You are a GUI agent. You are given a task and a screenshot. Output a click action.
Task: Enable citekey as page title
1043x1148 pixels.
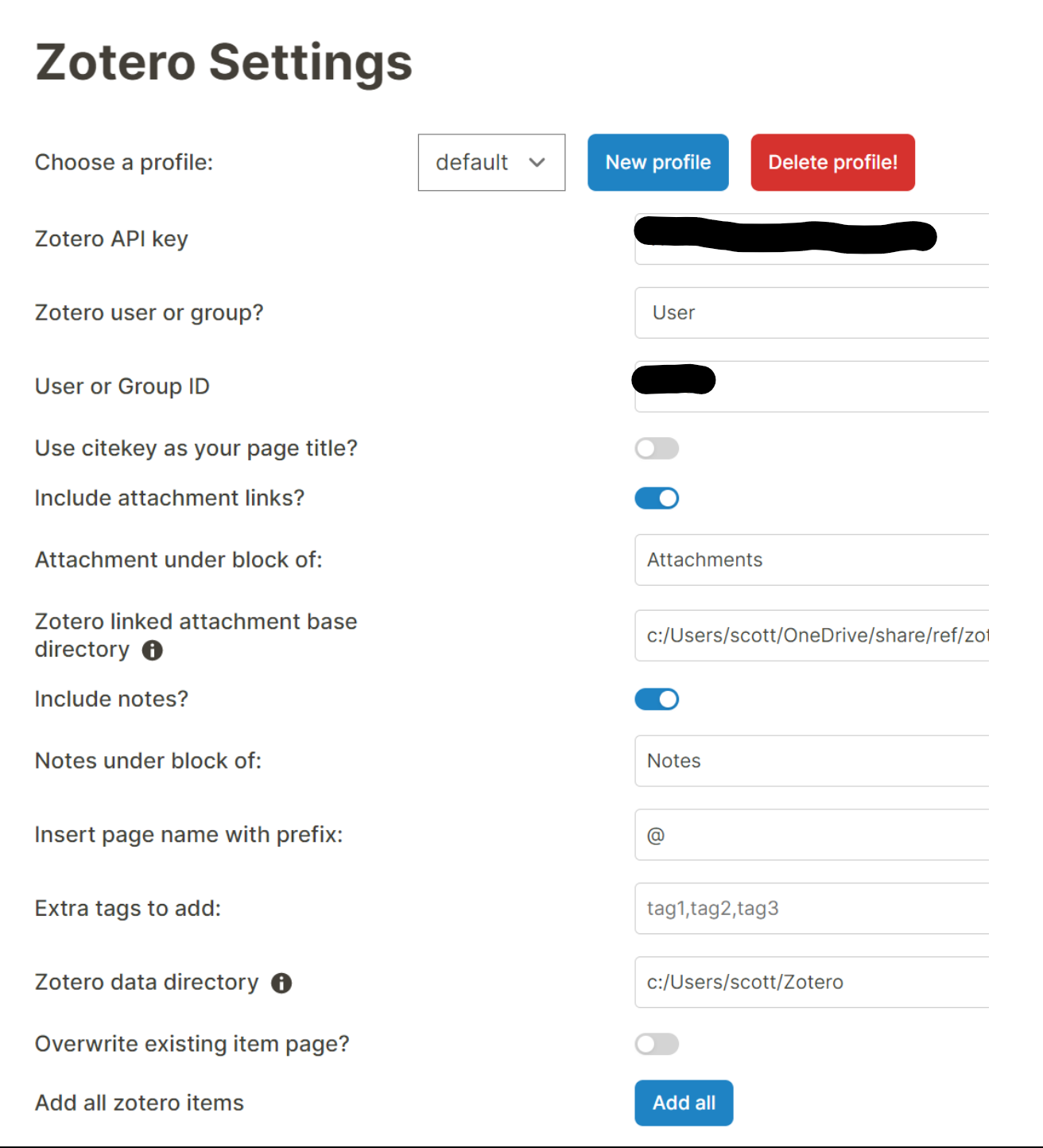pos(657,448)
